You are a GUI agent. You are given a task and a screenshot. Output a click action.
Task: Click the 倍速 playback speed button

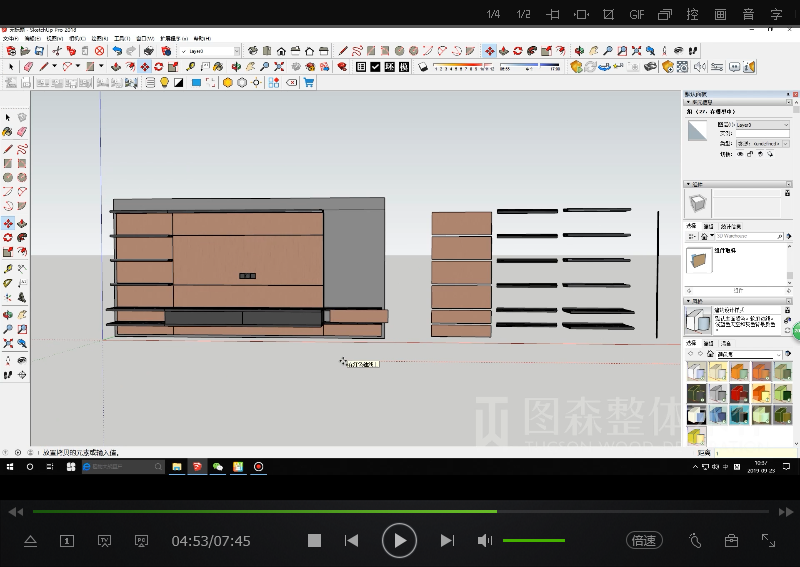(x=644, y=540)
